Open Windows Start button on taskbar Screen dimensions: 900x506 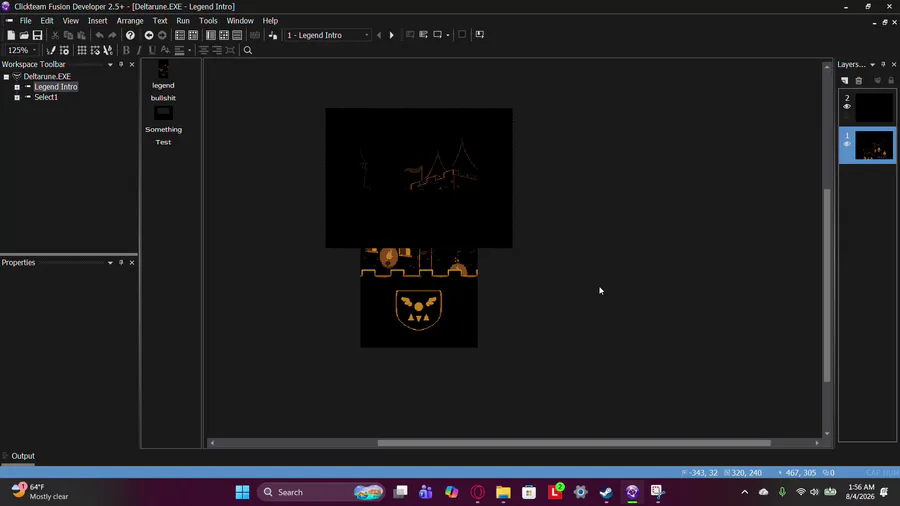243,492
